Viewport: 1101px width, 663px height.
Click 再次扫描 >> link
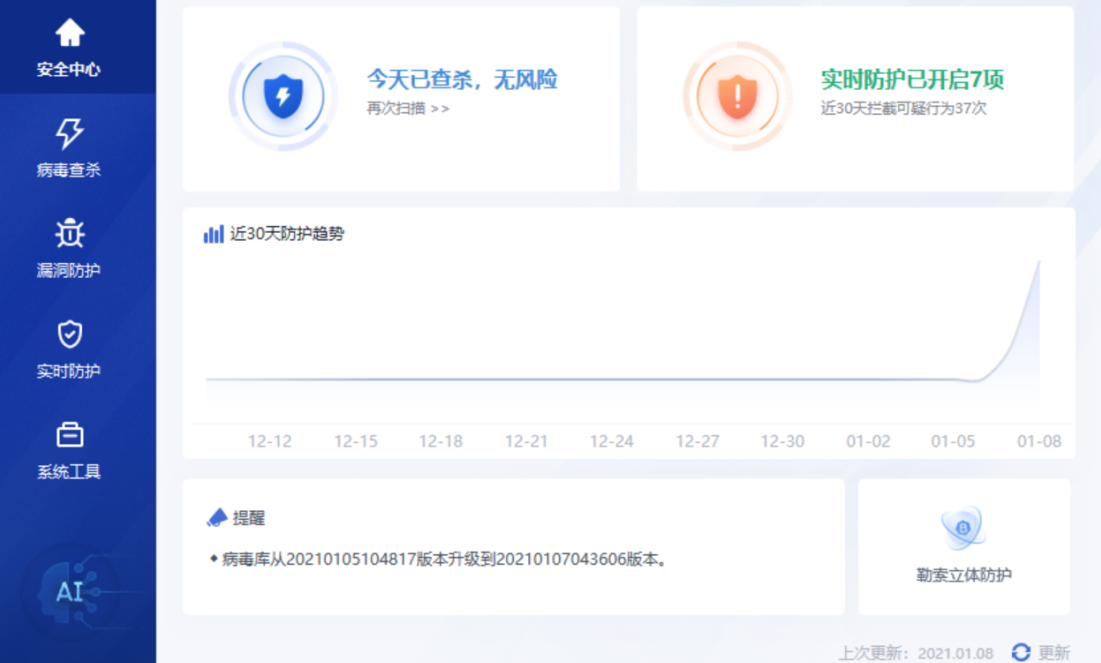(x=408, y=108)
